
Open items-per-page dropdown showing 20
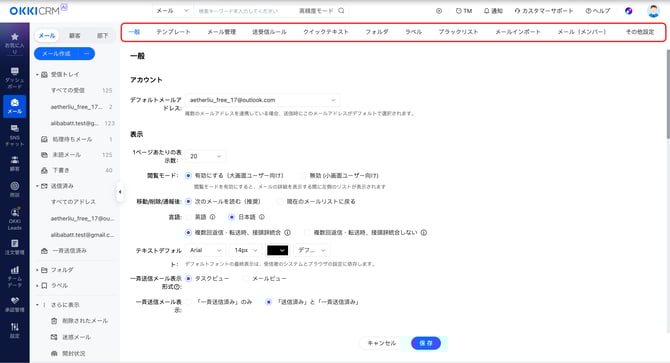[x=206, y=156]
